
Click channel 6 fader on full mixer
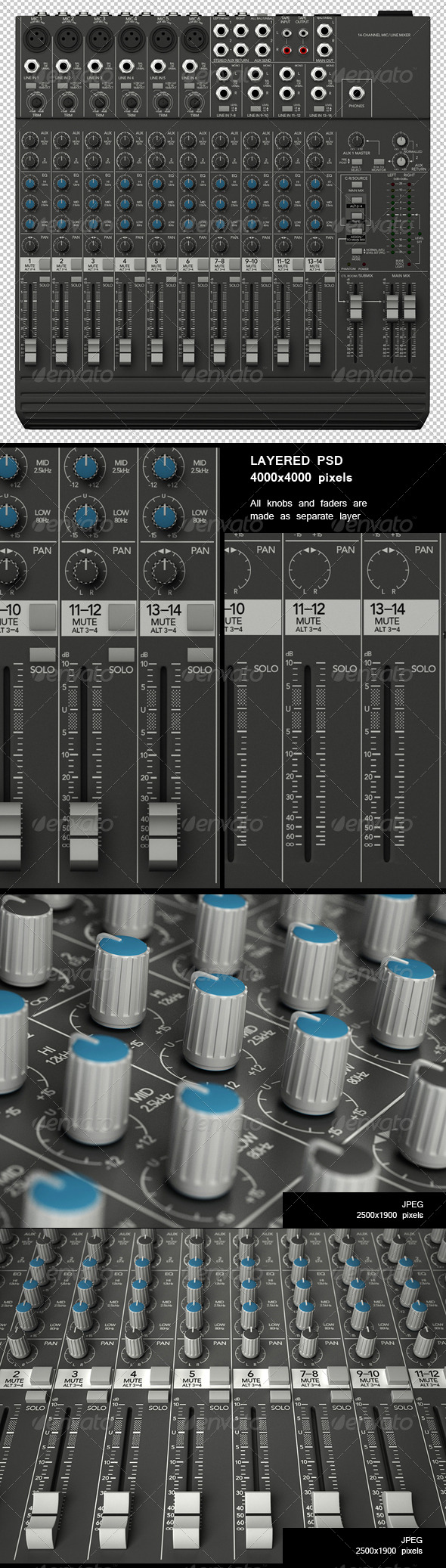188,350
